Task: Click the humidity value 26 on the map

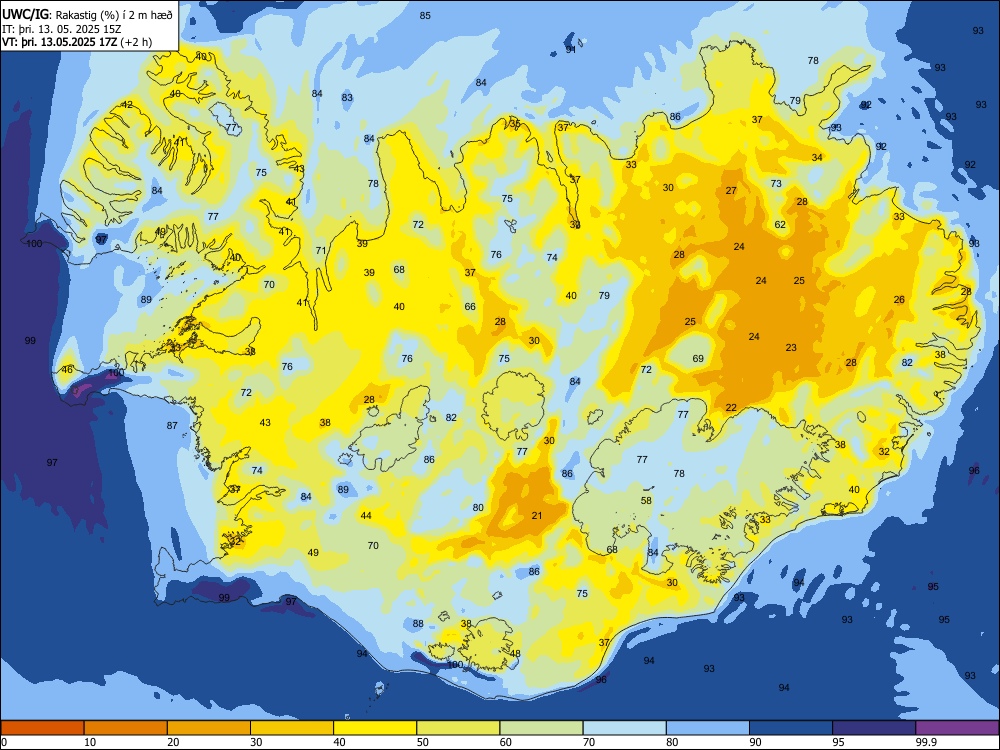Action: tap(899, 299)
